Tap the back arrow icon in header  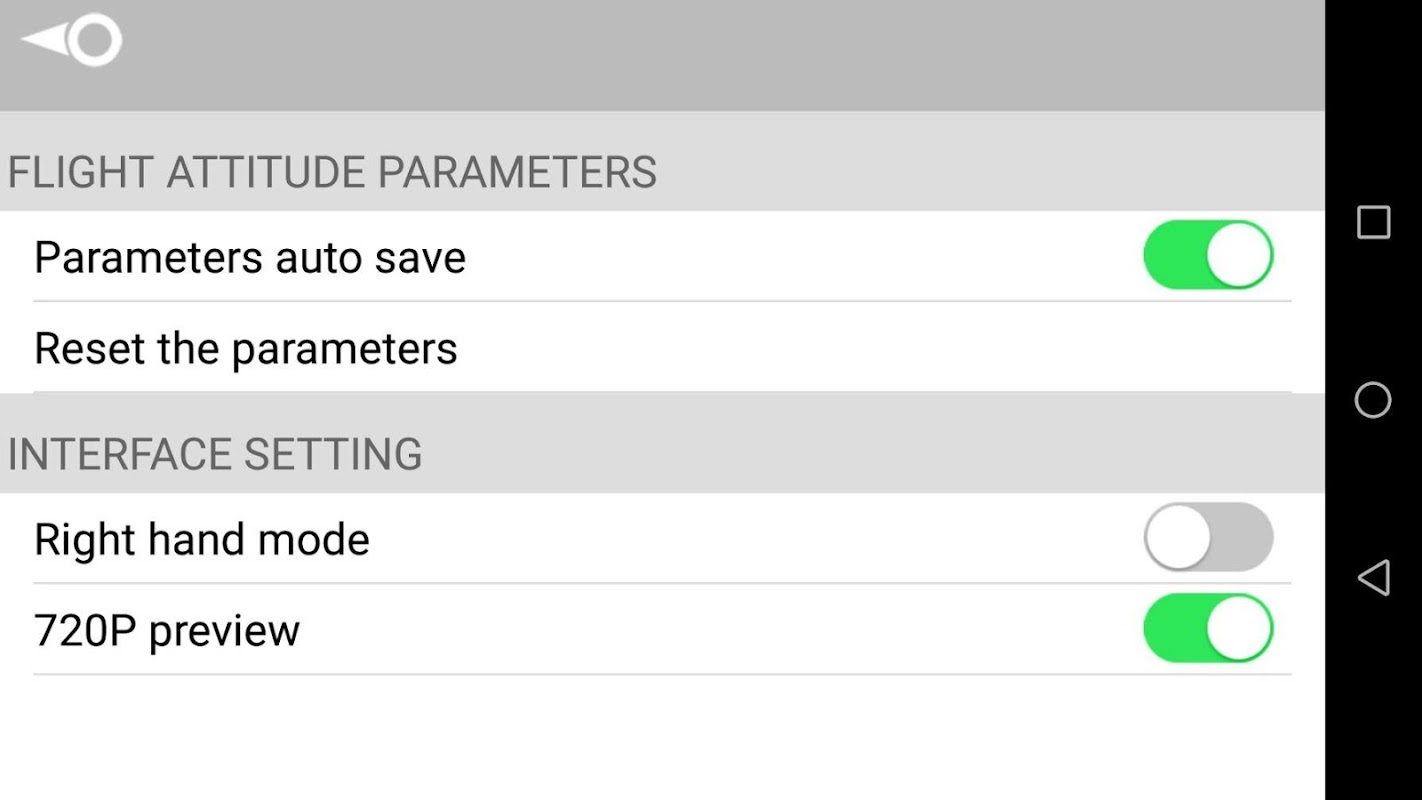[70, 40]
